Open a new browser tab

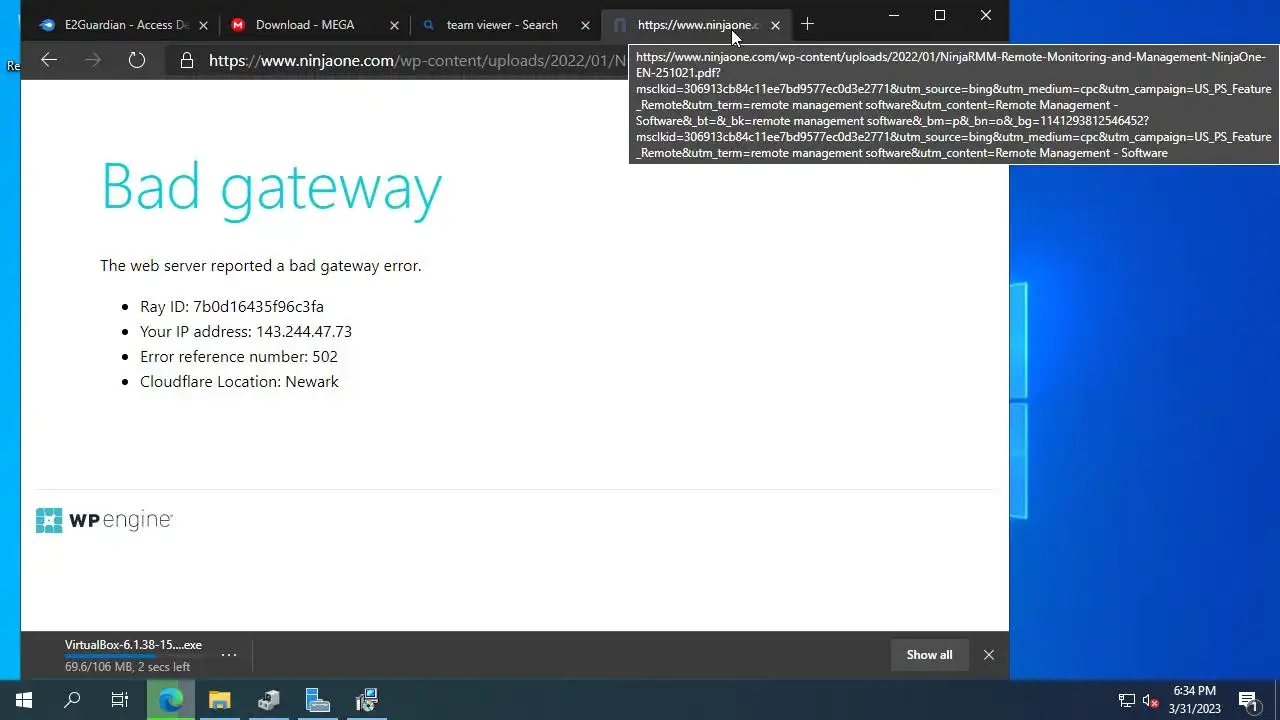click(x=807, y=24)
